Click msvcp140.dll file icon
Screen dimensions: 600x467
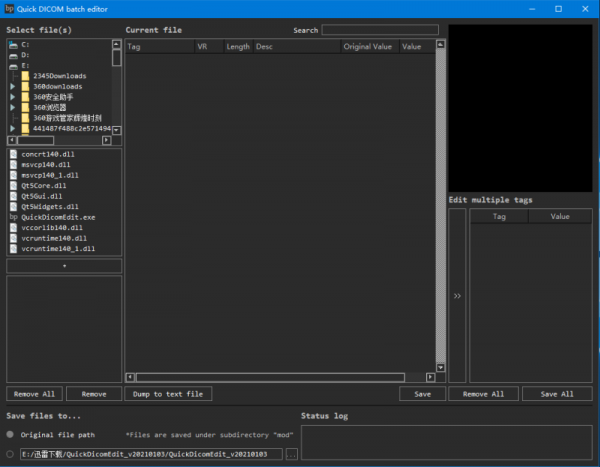13,165
